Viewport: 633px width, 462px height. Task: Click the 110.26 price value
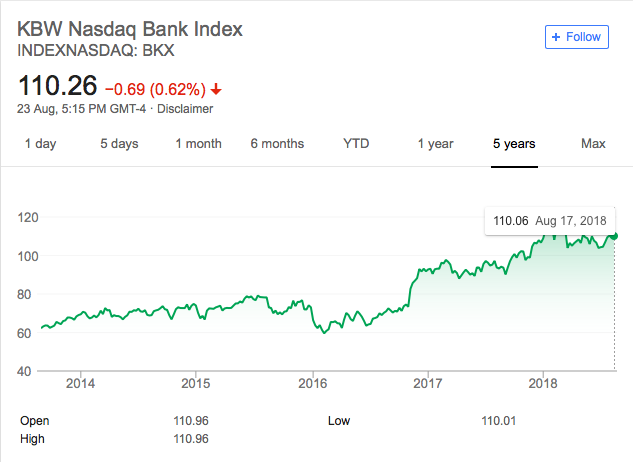click(x=57, y=86)
